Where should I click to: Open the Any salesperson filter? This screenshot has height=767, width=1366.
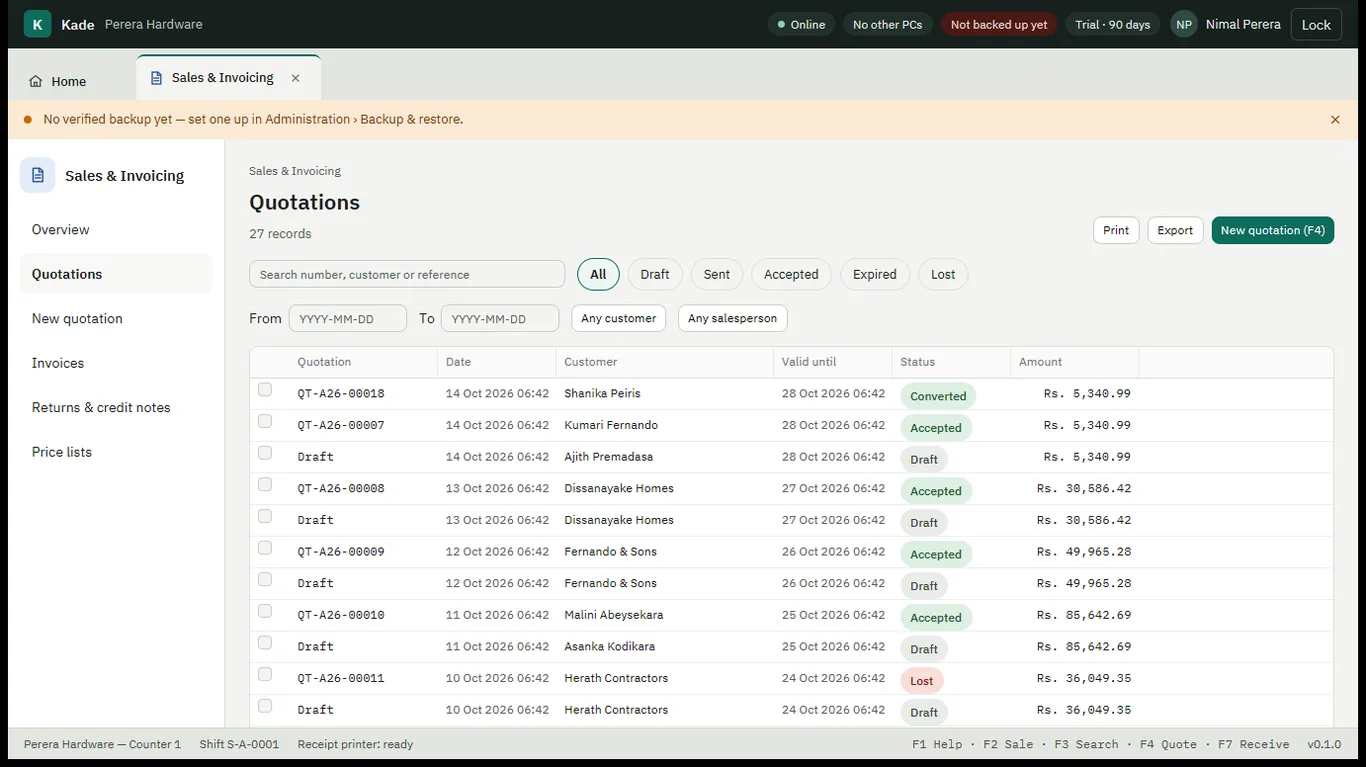(x=733, y=318)
